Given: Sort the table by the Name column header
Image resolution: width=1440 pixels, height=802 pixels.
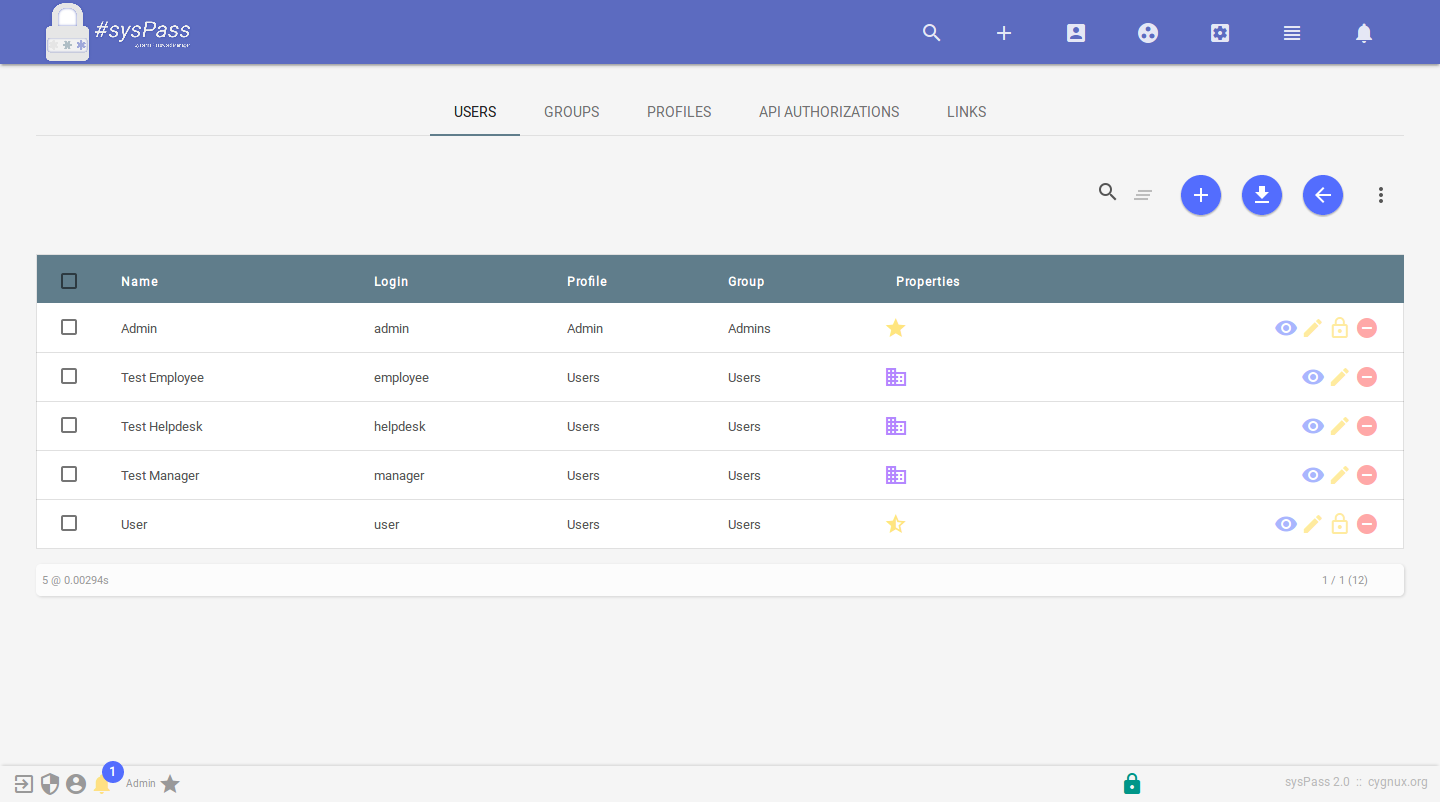Looking at the screenshot, I should pos(140,281).
